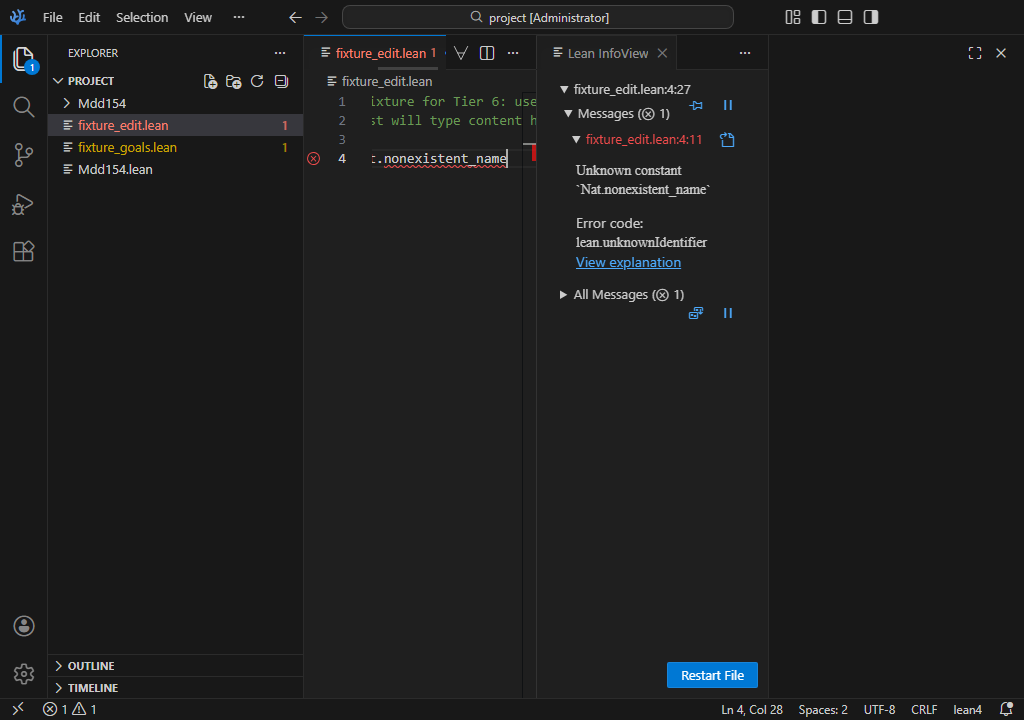1024x720 pixels.
Task: Expand the Mdd154 folder
Action: coord(101,103)
